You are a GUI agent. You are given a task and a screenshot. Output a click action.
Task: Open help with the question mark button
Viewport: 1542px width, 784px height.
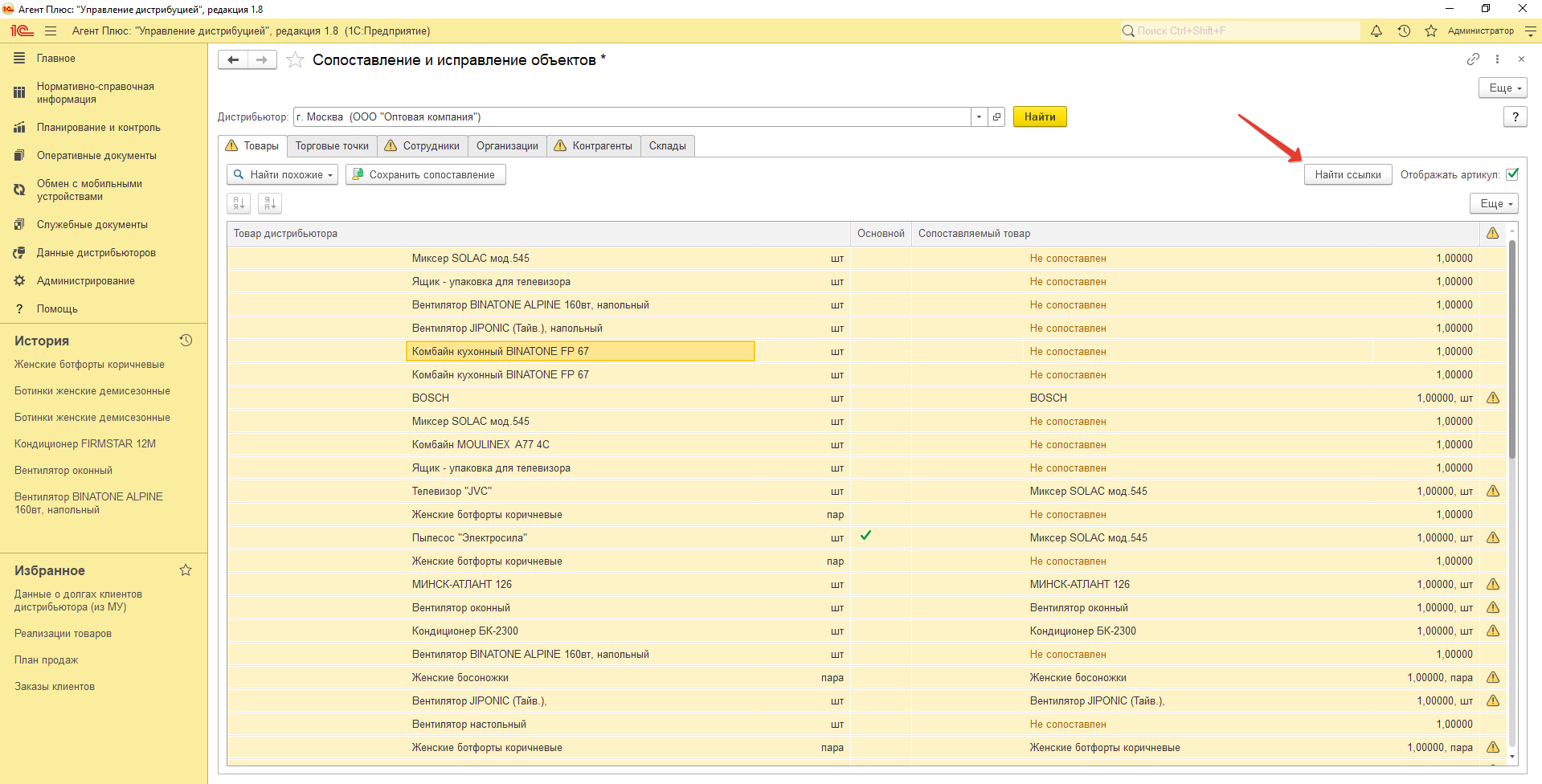(x=1515, y=116)
